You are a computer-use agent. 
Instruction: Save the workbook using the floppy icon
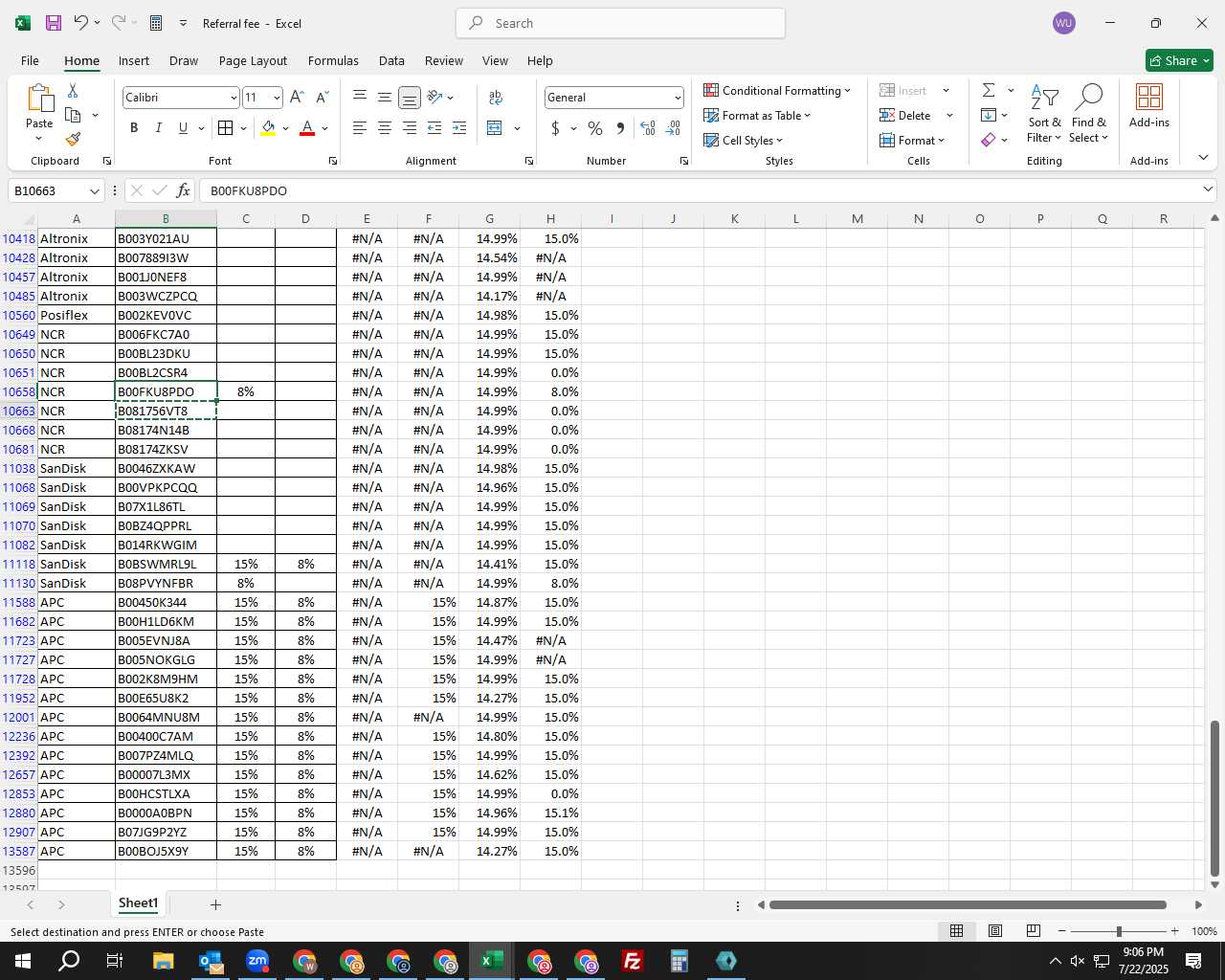click(54, 23)
